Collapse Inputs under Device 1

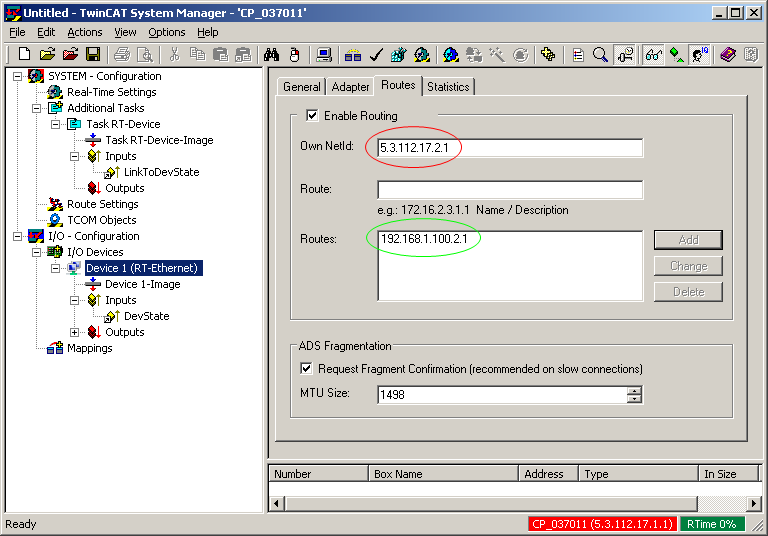pos(74,300)
